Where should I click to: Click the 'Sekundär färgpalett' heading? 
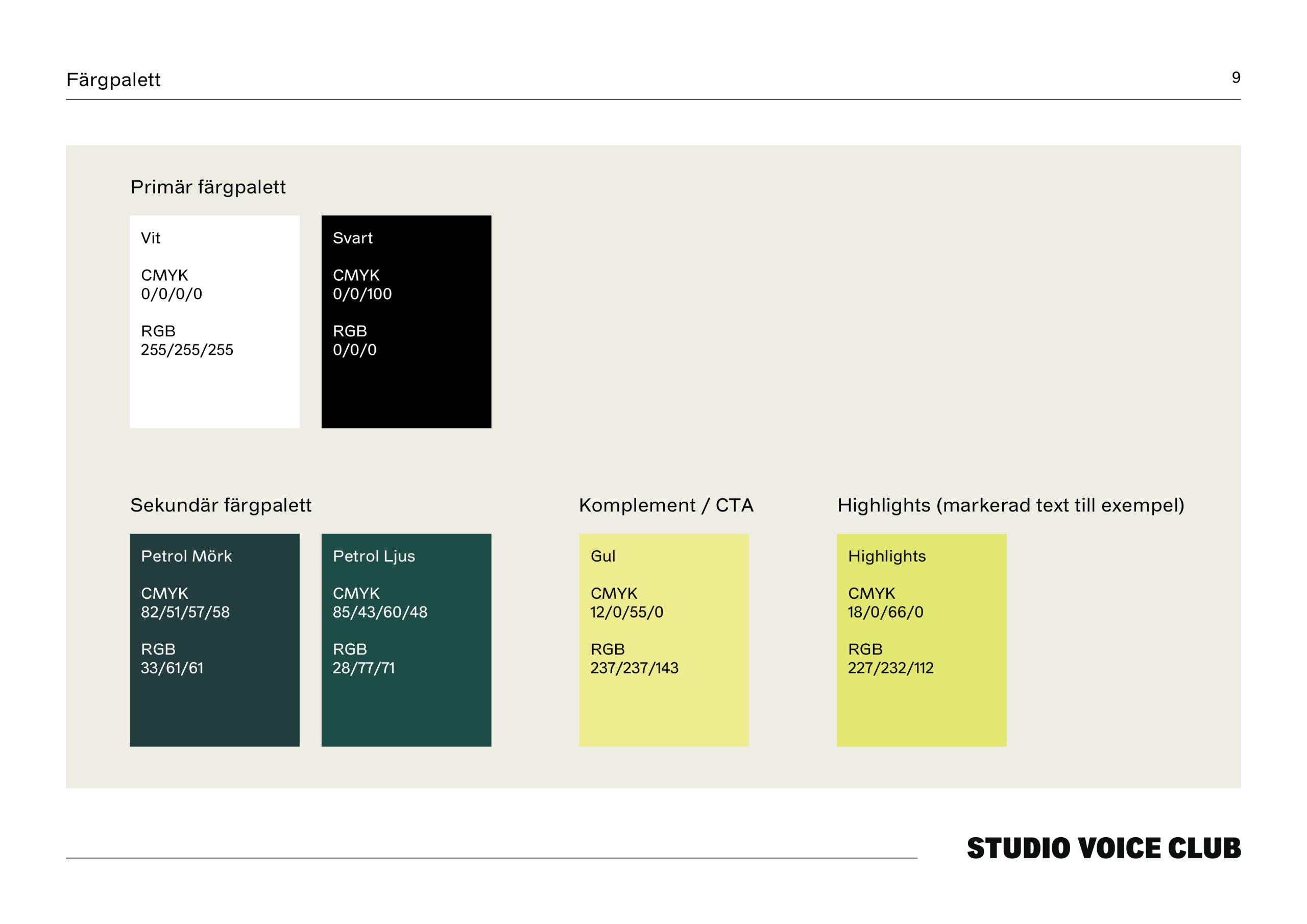[x=221, y=505]
